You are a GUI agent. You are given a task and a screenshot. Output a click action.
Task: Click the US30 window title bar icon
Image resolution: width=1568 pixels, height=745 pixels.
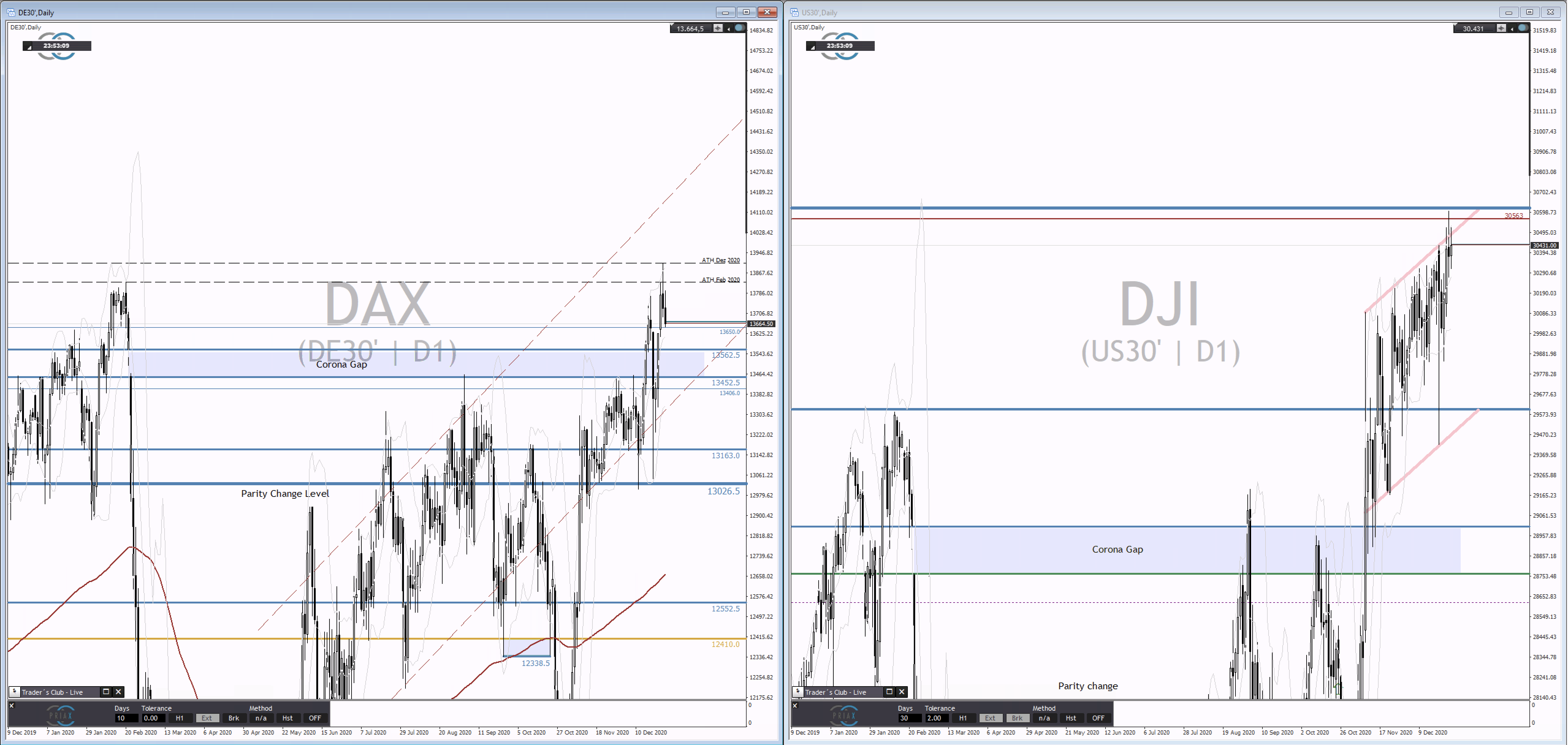point(794,12)
